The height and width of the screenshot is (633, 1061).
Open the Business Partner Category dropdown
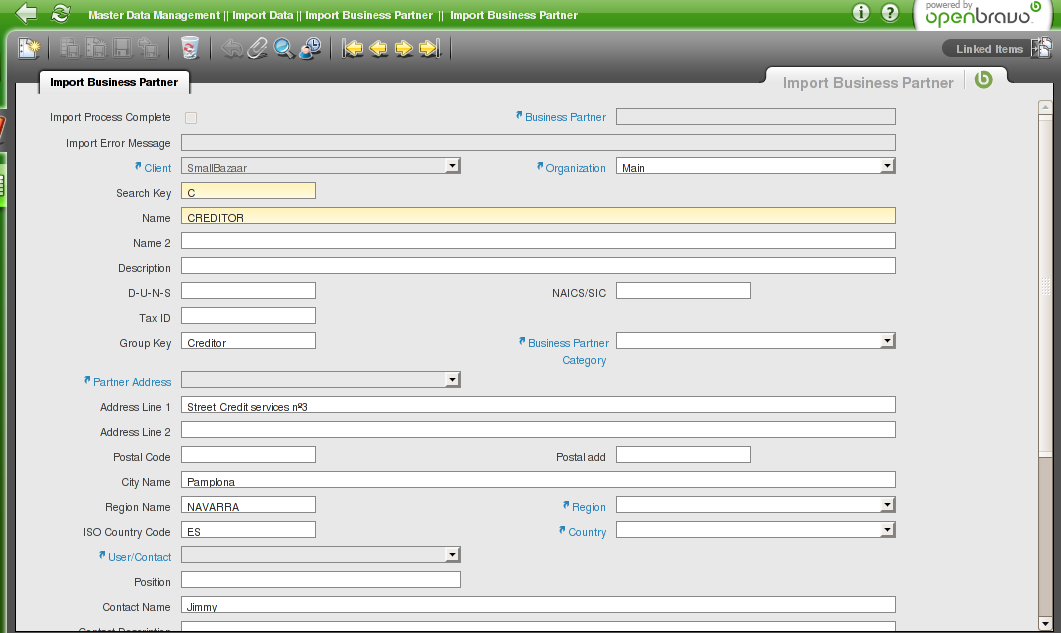coord(887,341)
